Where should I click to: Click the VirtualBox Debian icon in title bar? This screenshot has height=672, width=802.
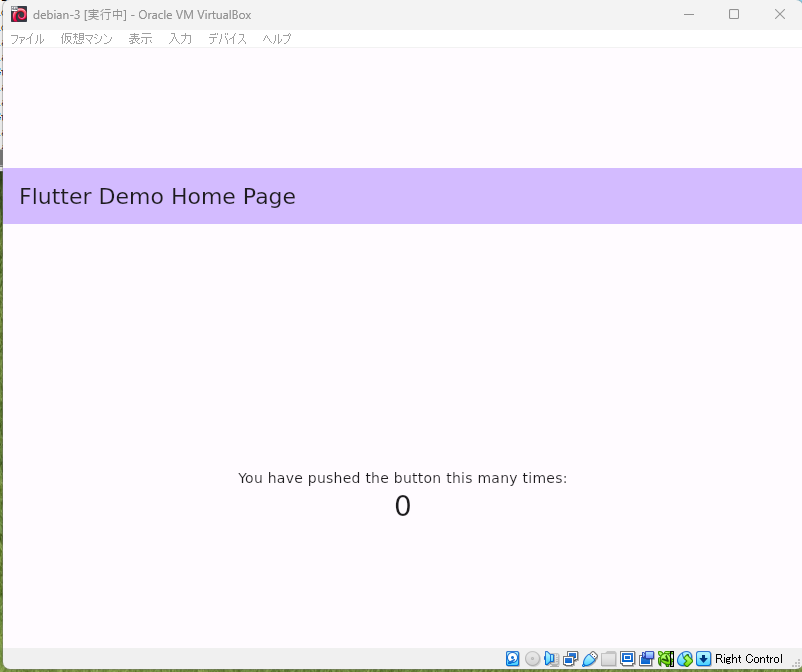coord(19,14)
